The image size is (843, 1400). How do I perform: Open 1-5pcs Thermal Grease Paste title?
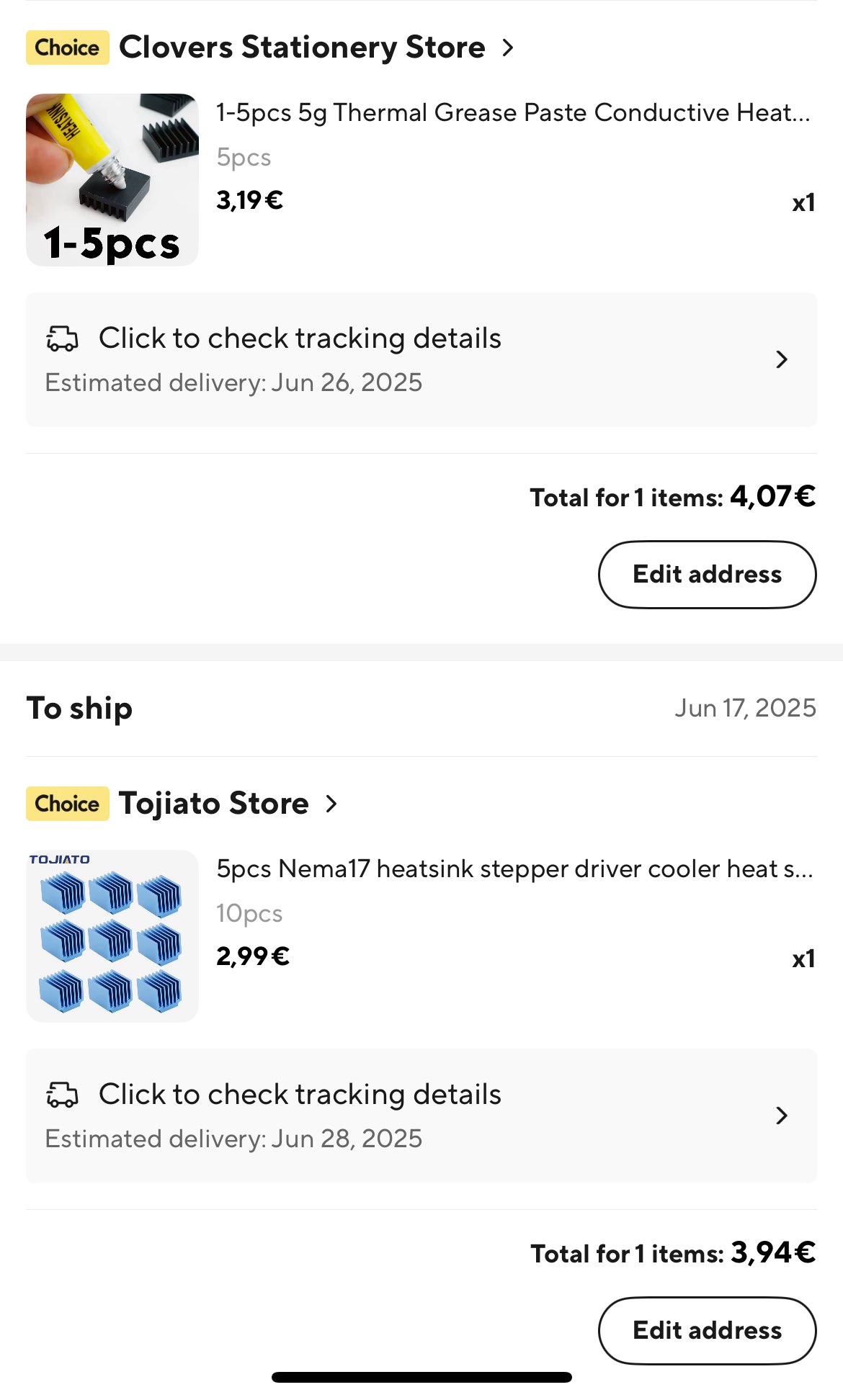coord(514,113)
